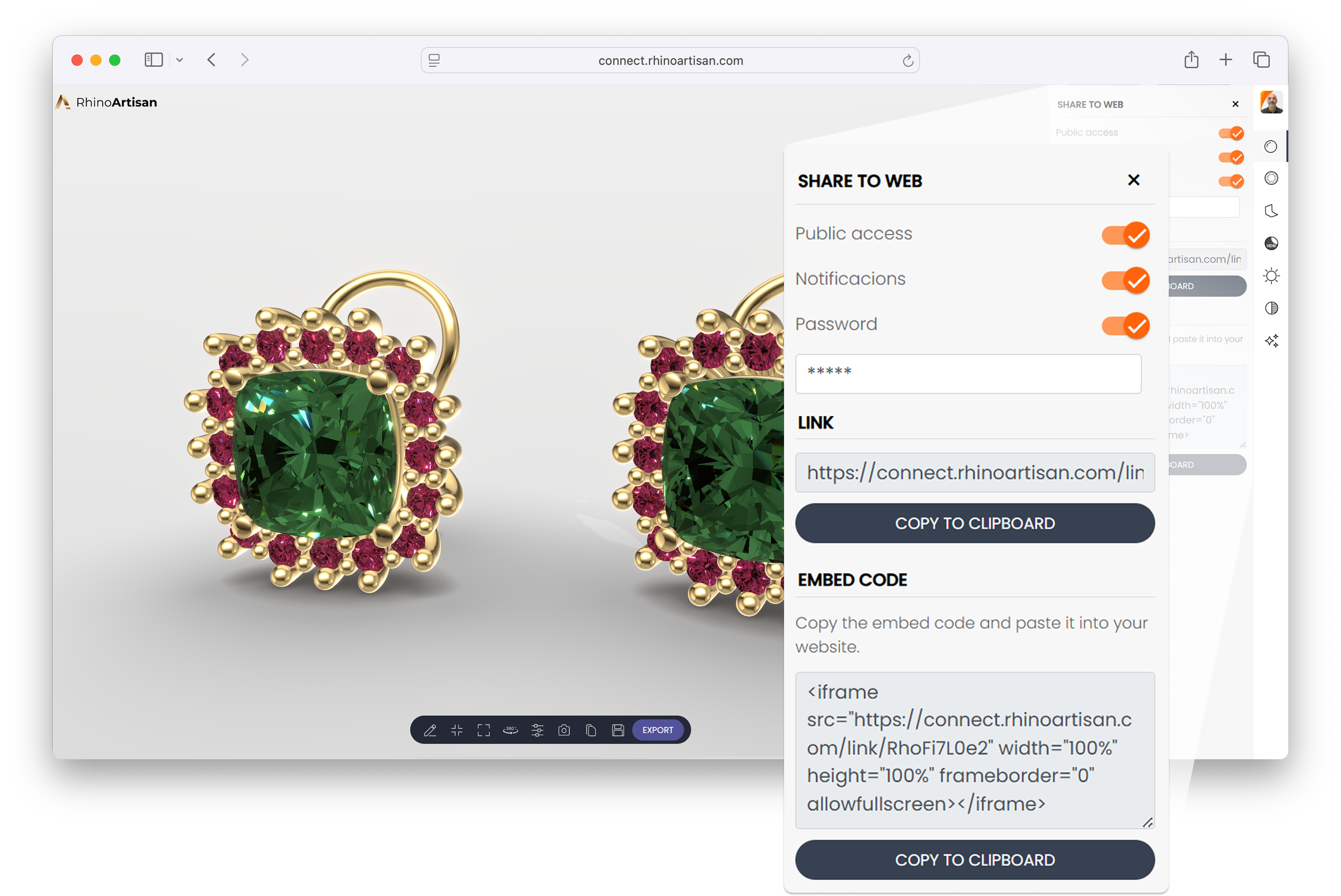Click the RhinoArtisan logo
Screen dimensions: 1341x896
coord(106,102)
